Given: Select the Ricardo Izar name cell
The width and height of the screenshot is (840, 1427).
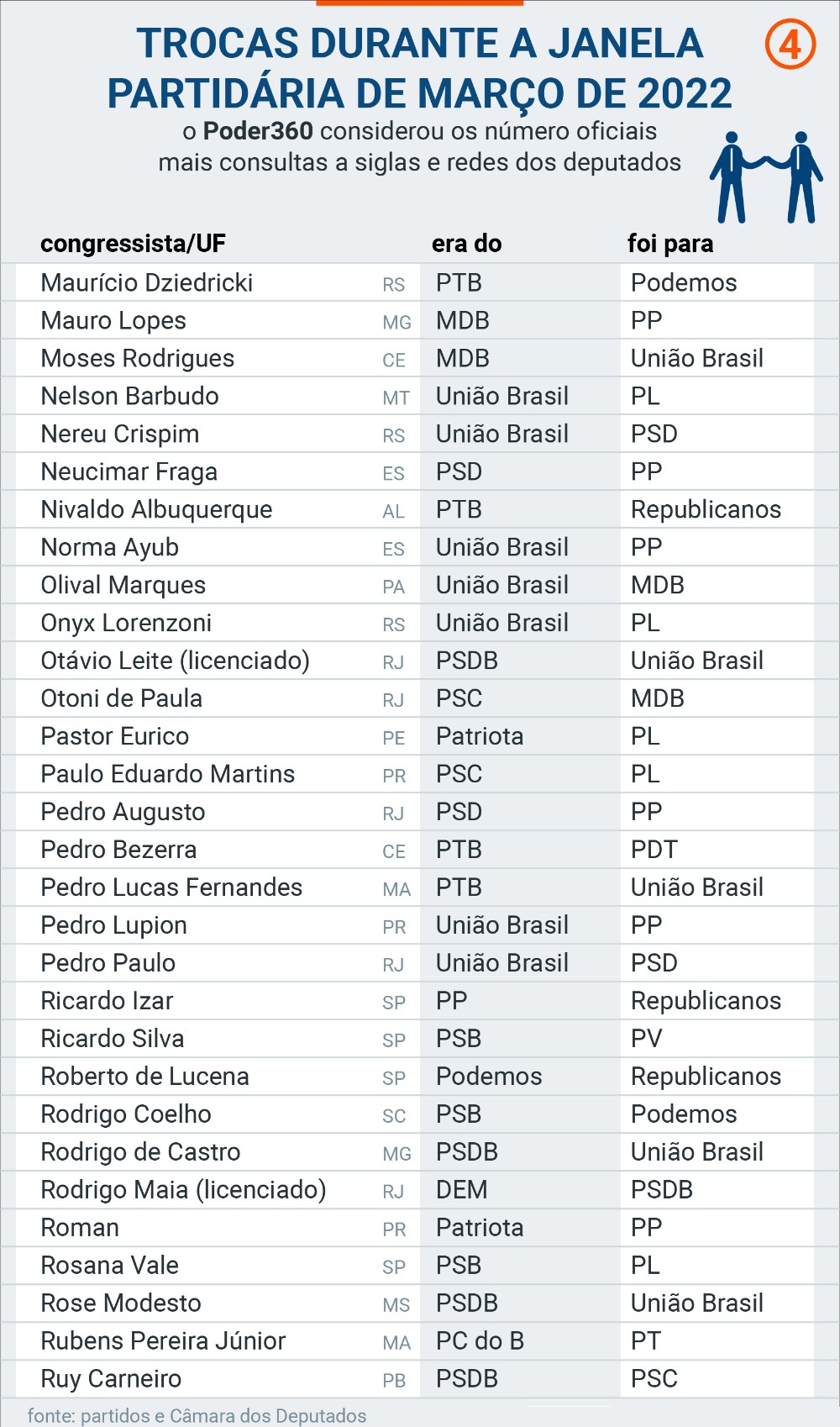Looking at the screenshot, I should pos(108,1001).
